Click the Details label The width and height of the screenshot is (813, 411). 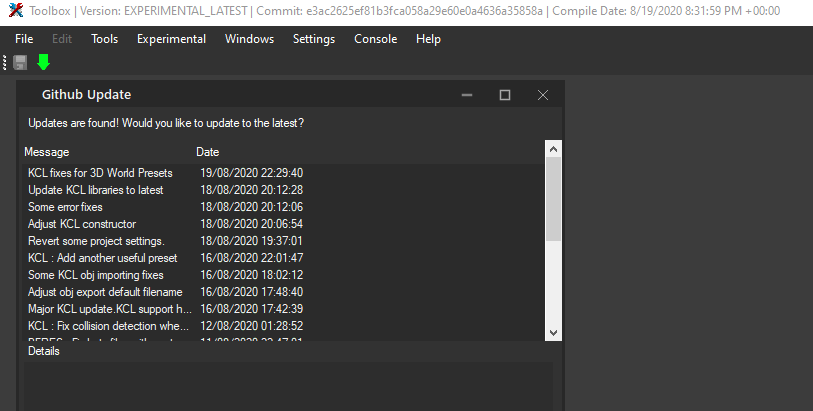pos(44,351)
